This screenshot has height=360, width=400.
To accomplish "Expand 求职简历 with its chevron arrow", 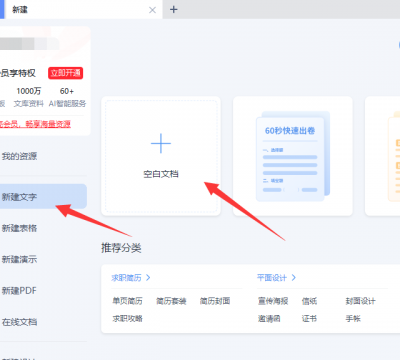I will [148, 277].
